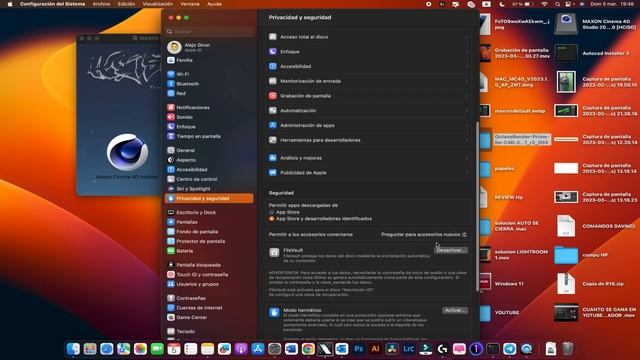The width and height of the screenshot is (640, 360).
Task: Expand the Enfoque privacy row
Action: tap(368, 51)
